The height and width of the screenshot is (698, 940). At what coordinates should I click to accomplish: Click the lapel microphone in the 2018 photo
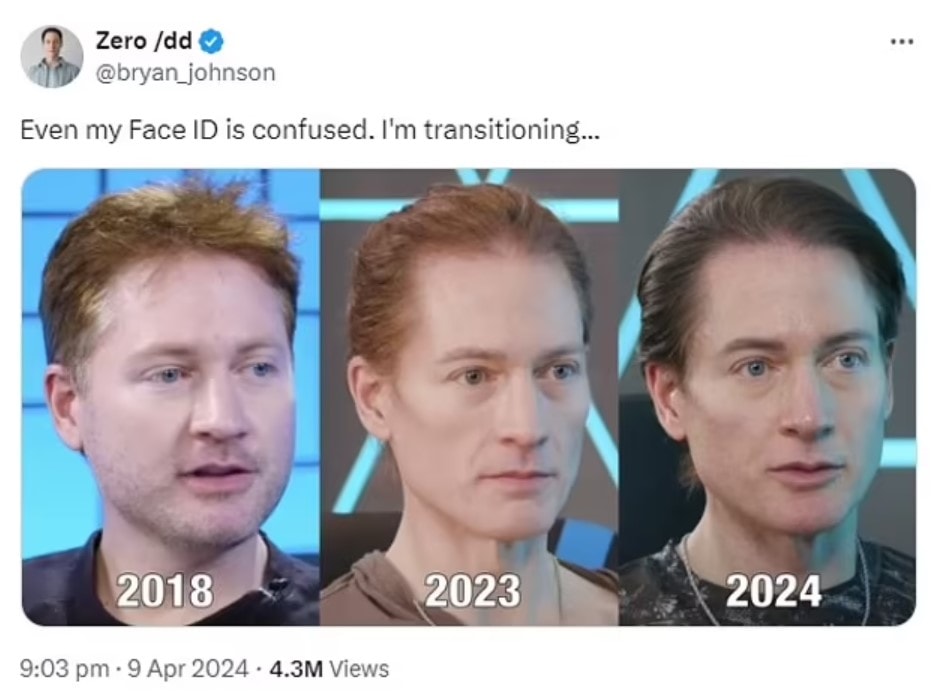point(275,585)
